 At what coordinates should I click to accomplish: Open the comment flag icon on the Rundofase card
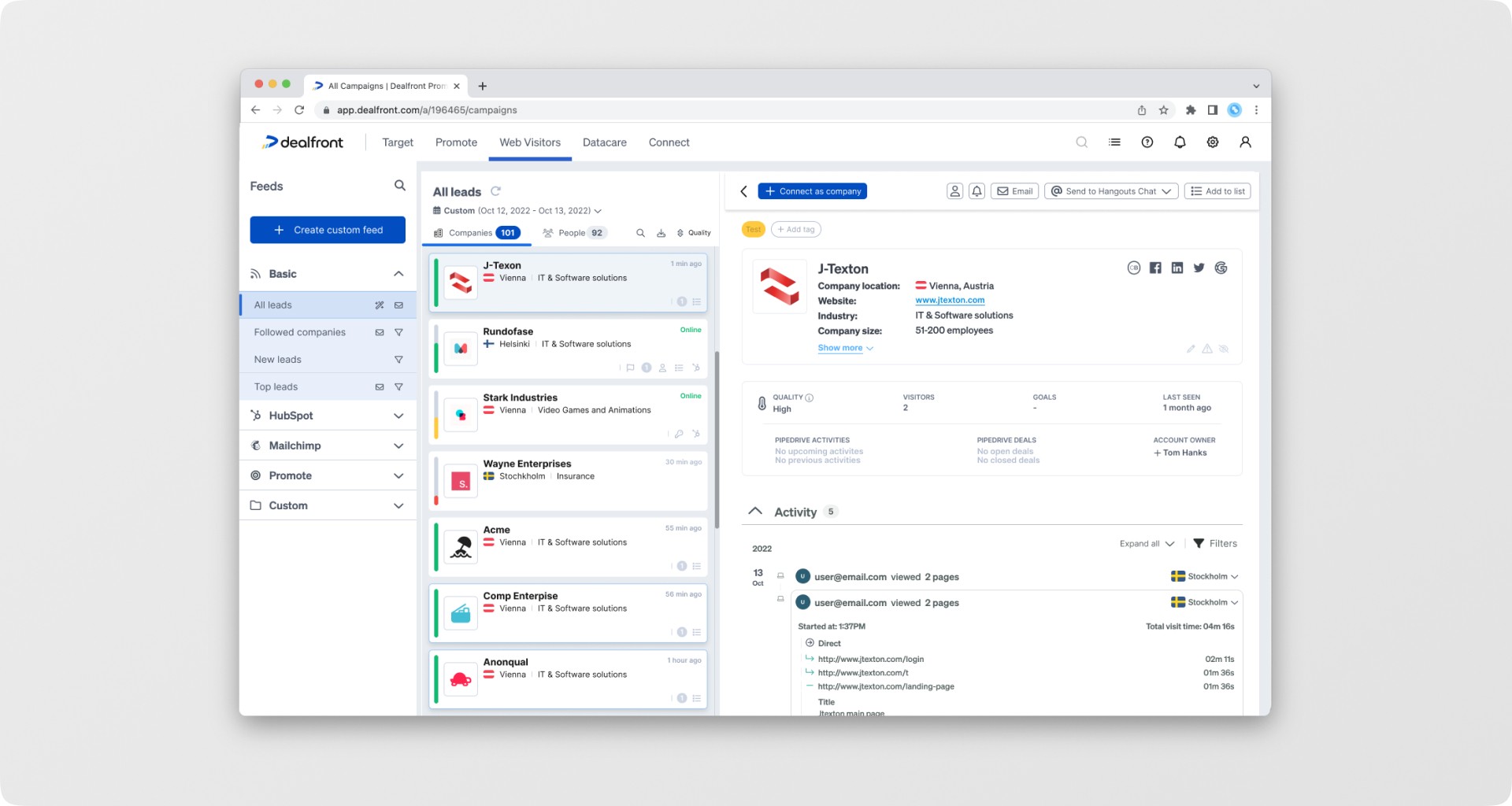(630, 368)
